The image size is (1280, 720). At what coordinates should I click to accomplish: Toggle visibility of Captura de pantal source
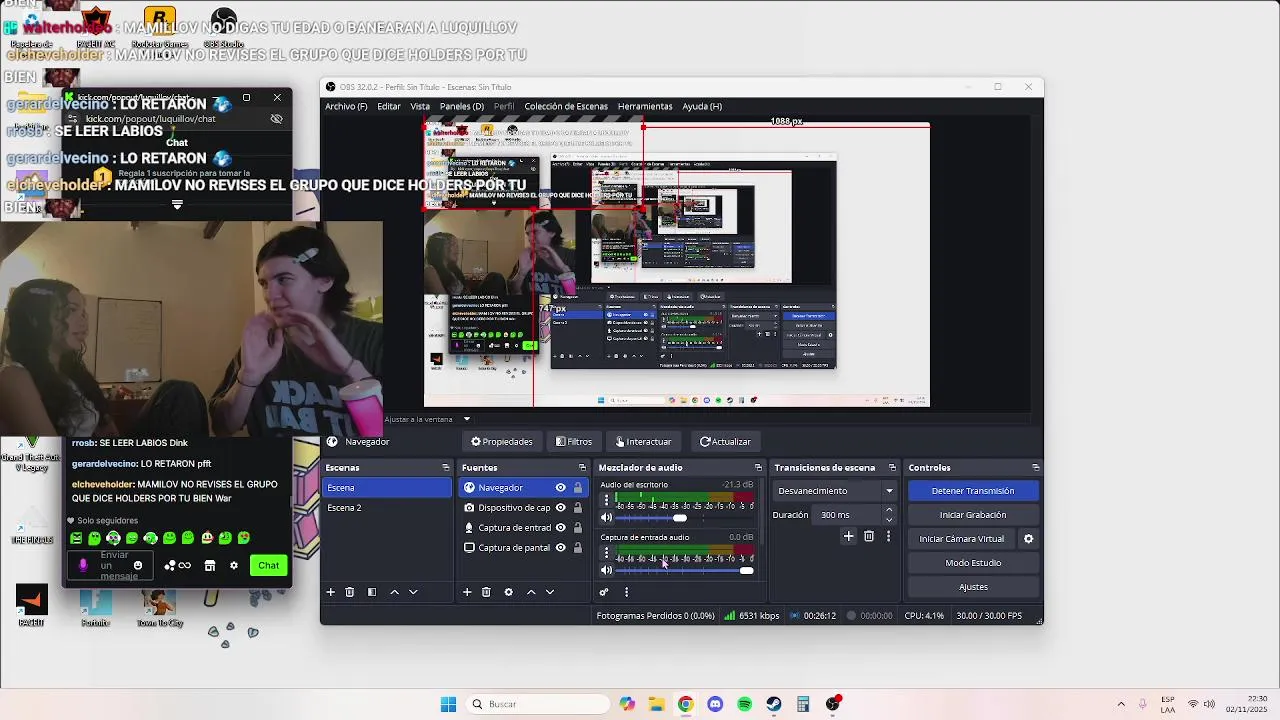tap(560, 548)
